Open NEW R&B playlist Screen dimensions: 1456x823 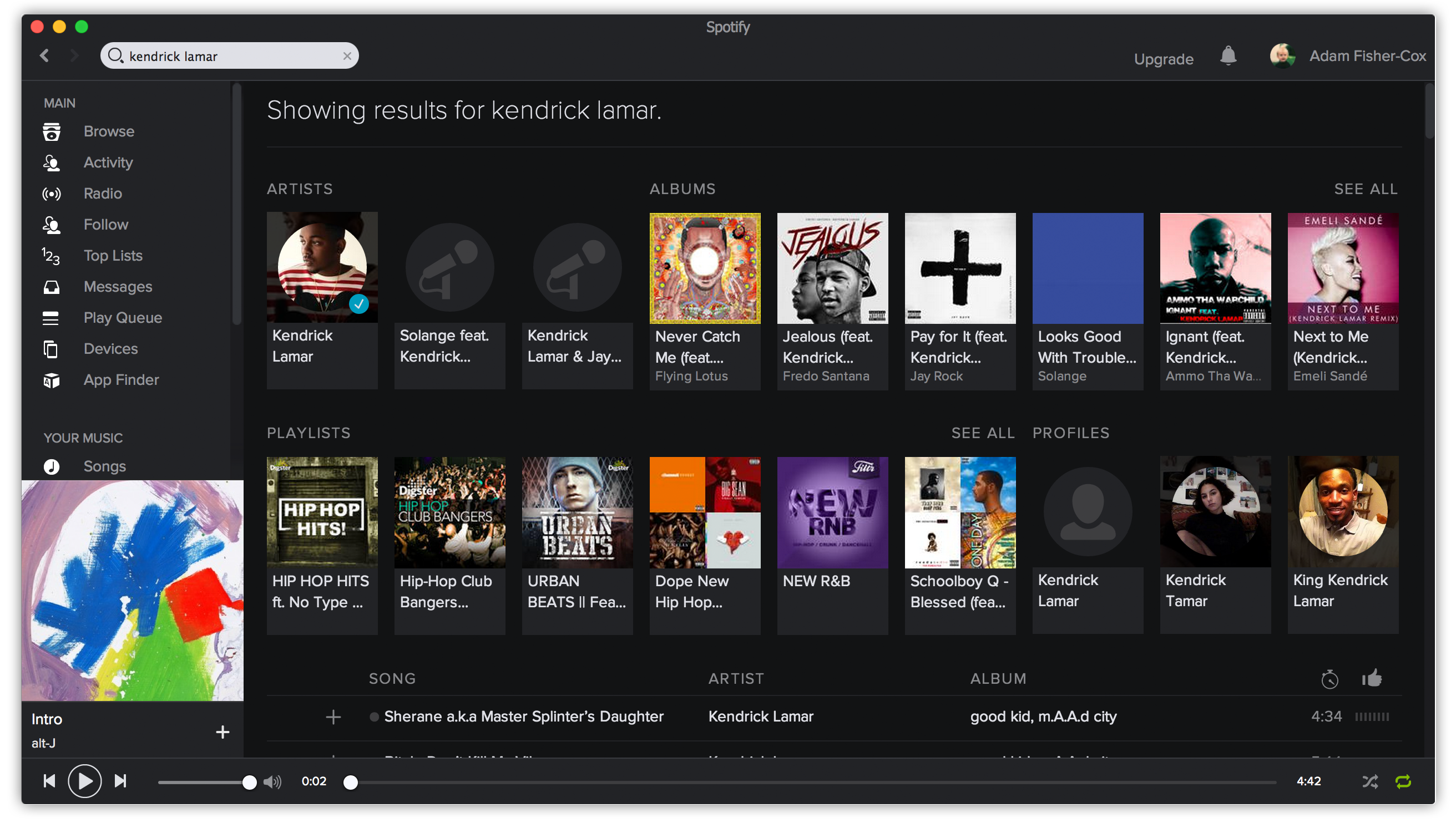832,546
